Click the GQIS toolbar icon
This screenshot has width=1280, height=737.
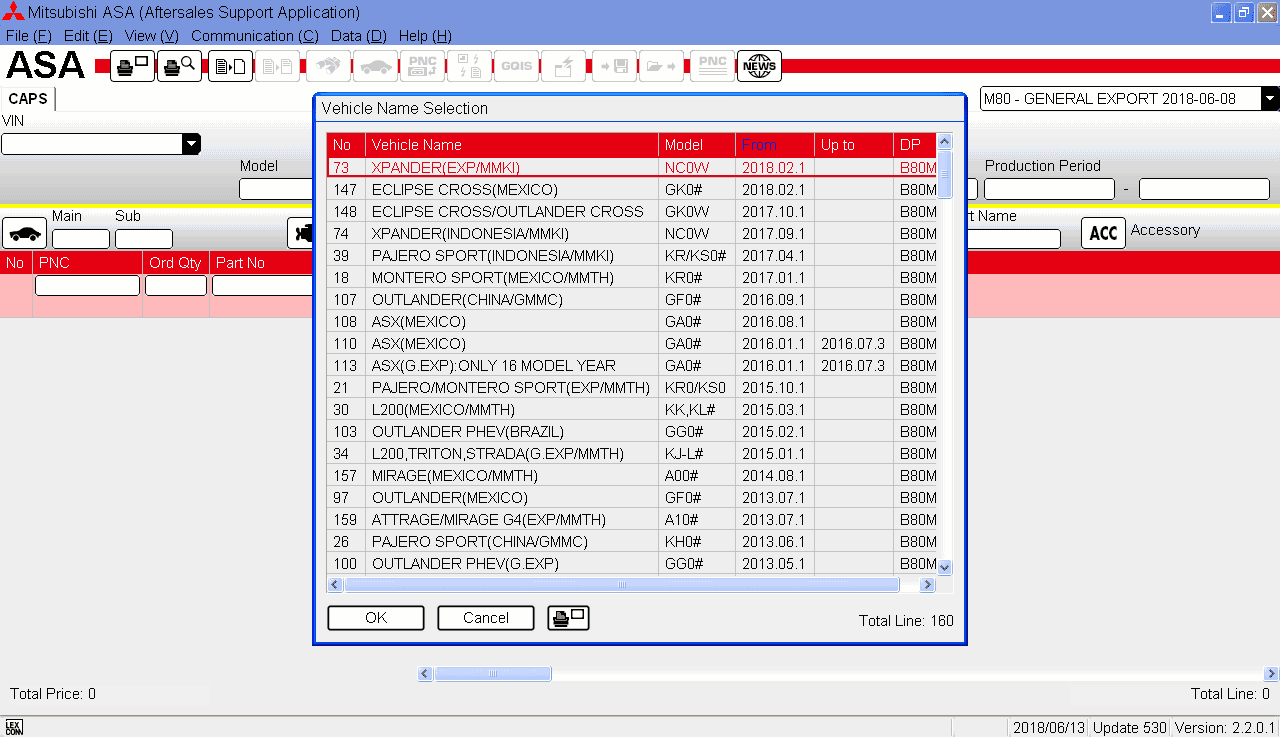pyautogui.click(x=516, y=66)
